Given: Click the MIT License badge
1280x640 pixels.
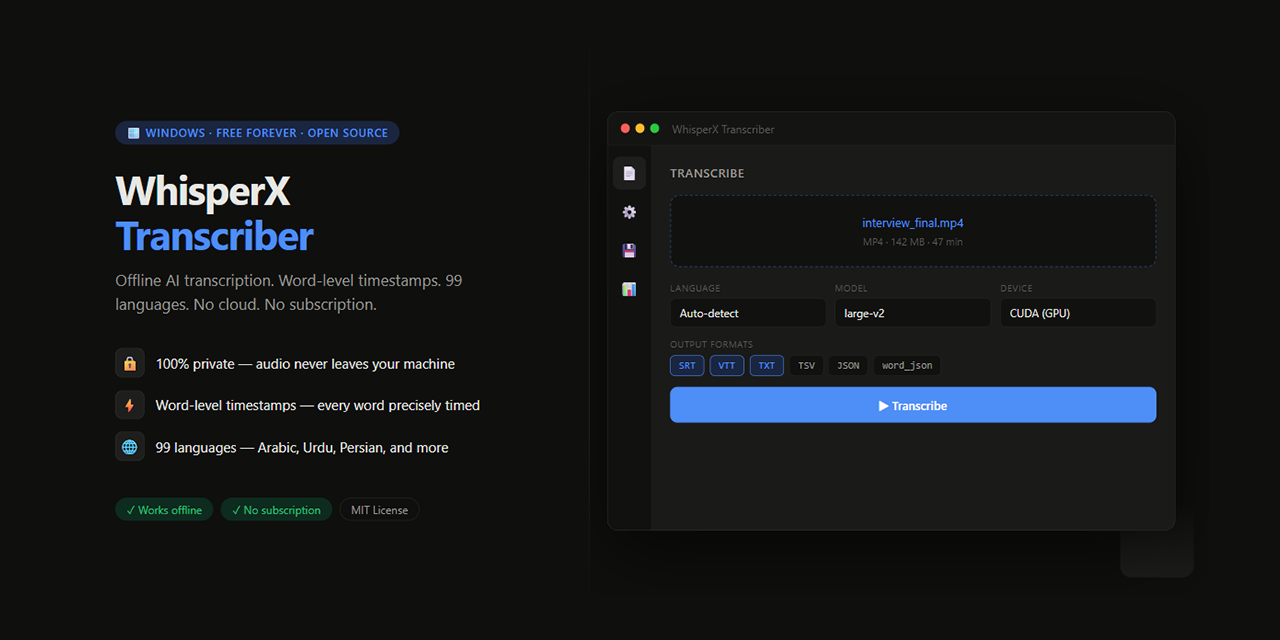Looking at the screenshot, I should pos(379,509).
